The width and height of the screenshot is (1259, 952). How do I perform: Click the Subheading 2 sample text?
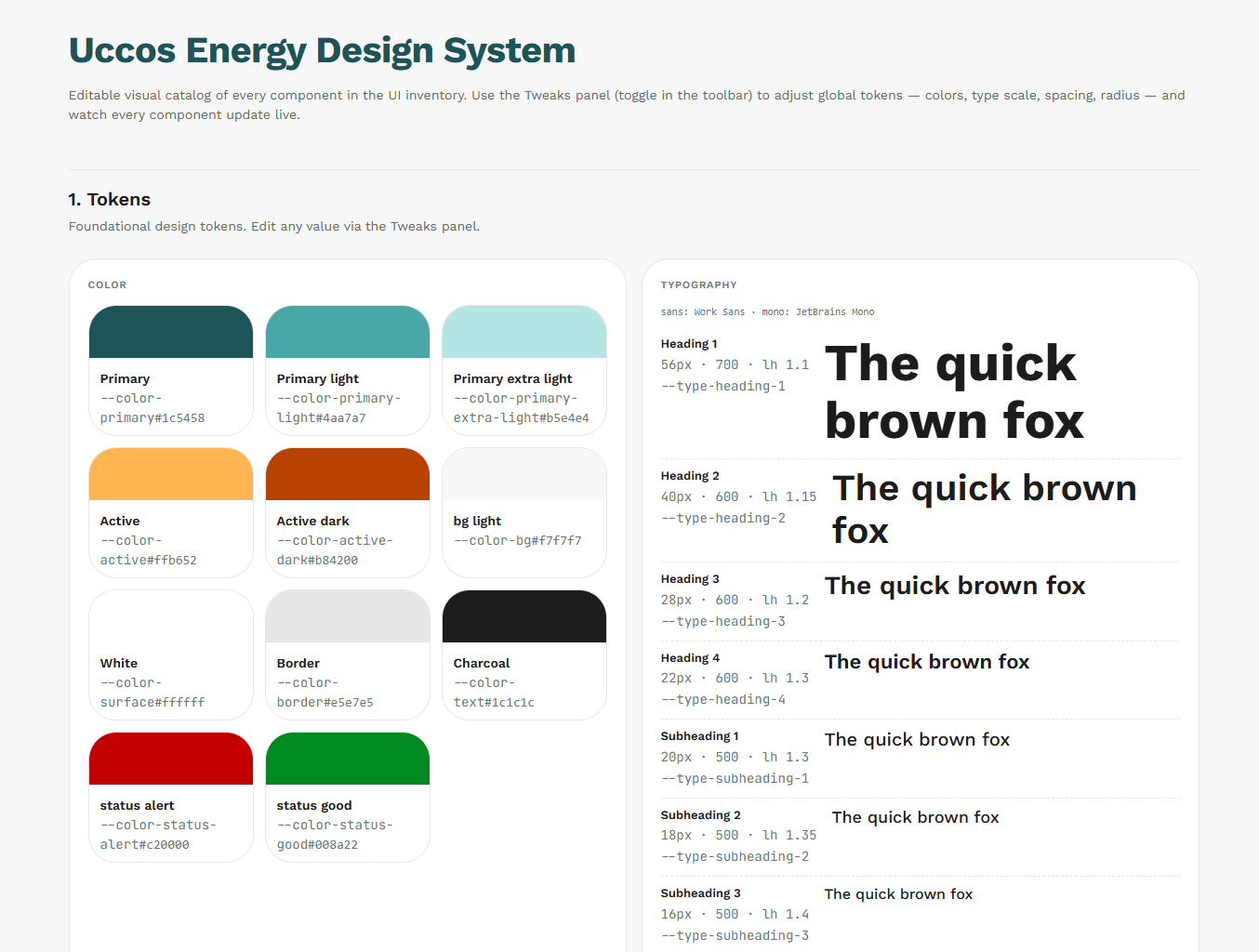915,817
